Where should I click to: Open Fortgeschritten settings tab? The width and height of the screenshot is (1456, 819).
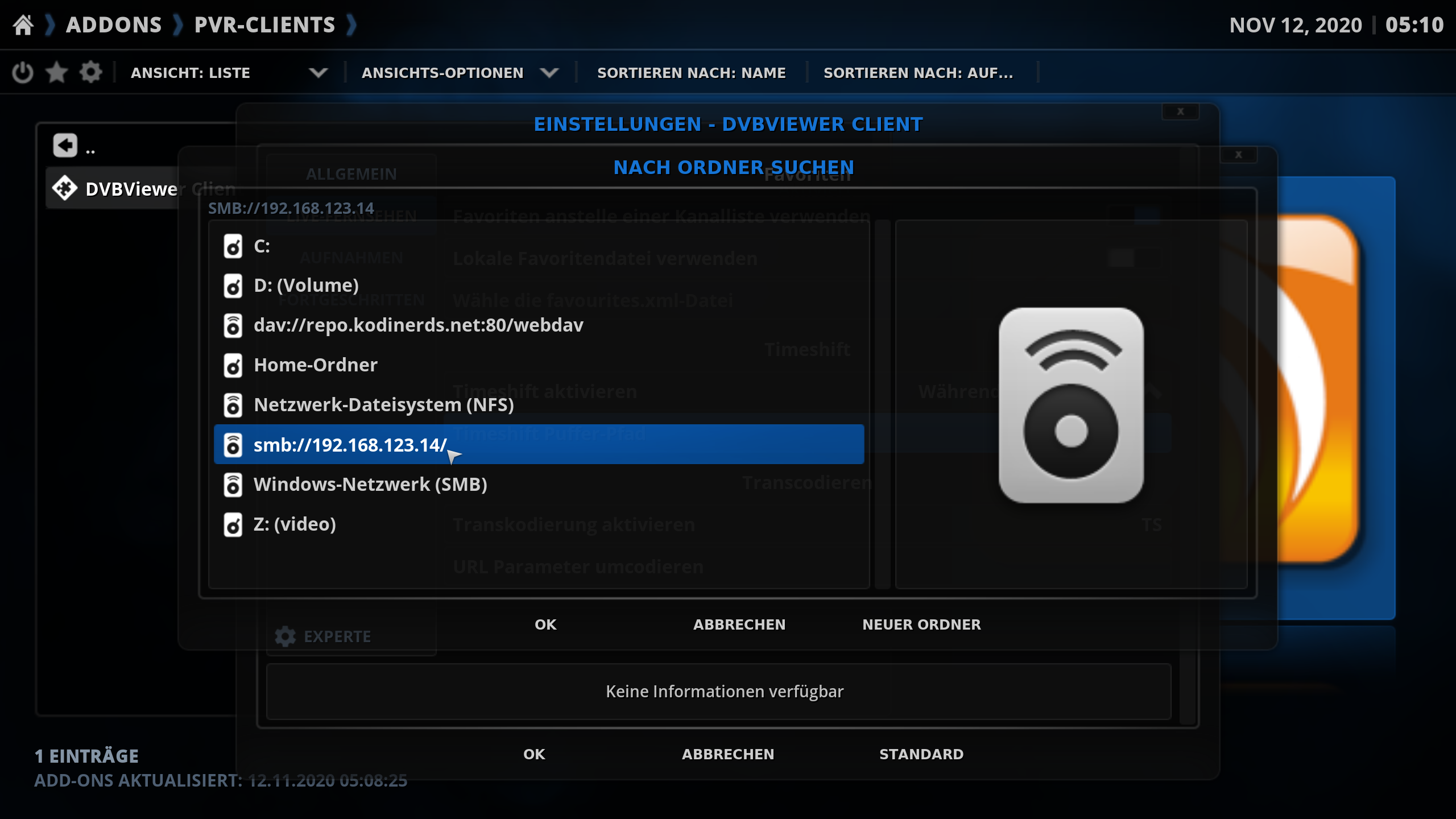[351, 300]
